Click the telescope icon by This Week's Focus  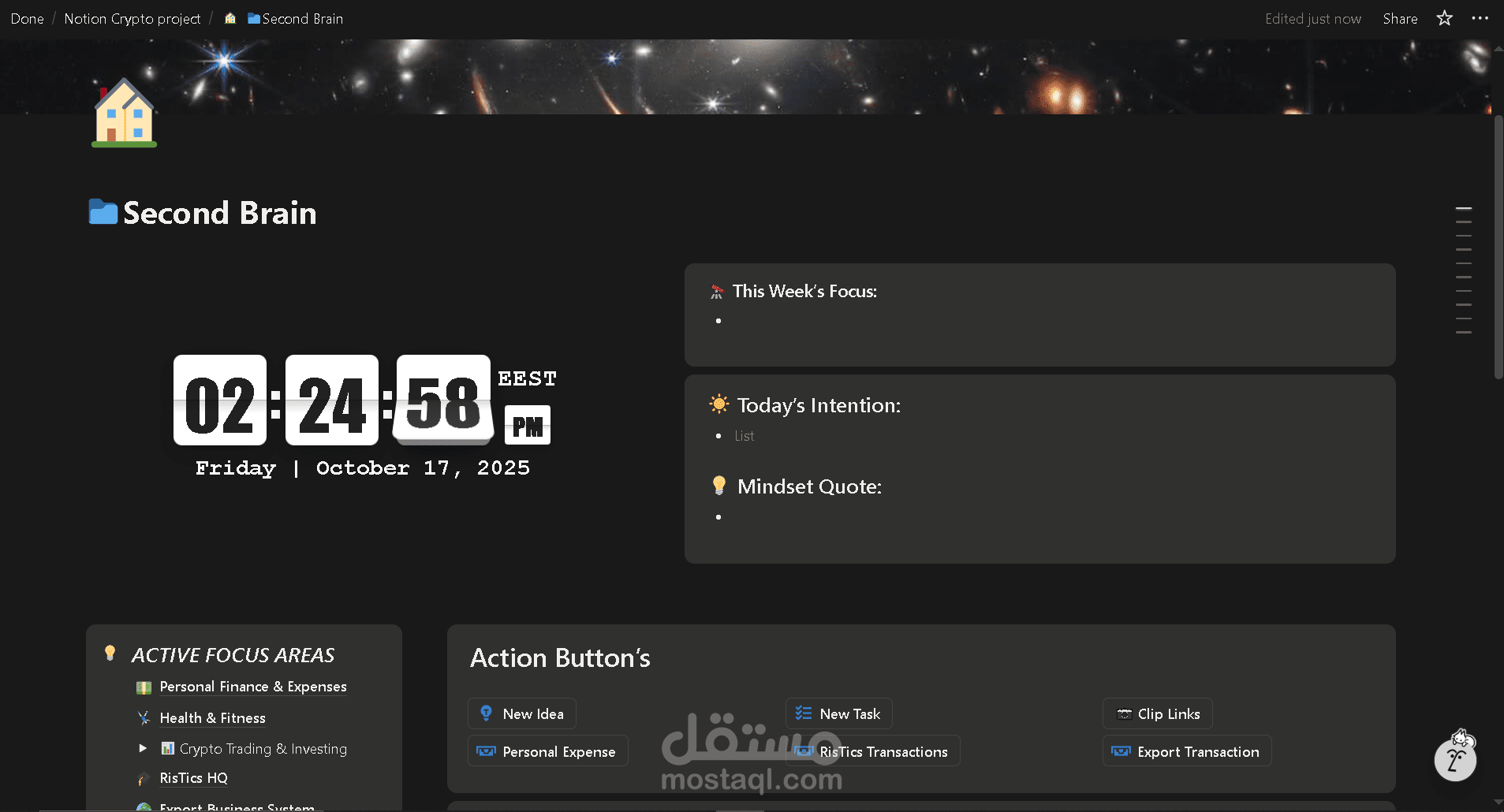pyautogui.click(x=717, y=292)
